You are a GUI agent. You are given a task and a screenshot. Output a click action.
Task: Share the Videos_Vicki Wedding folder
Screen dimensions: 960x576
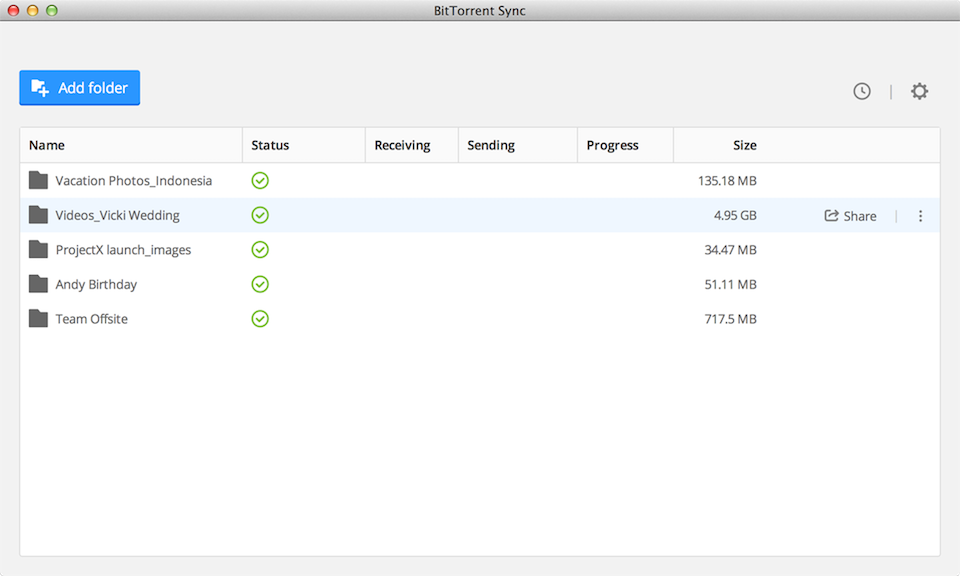point(850,215)
